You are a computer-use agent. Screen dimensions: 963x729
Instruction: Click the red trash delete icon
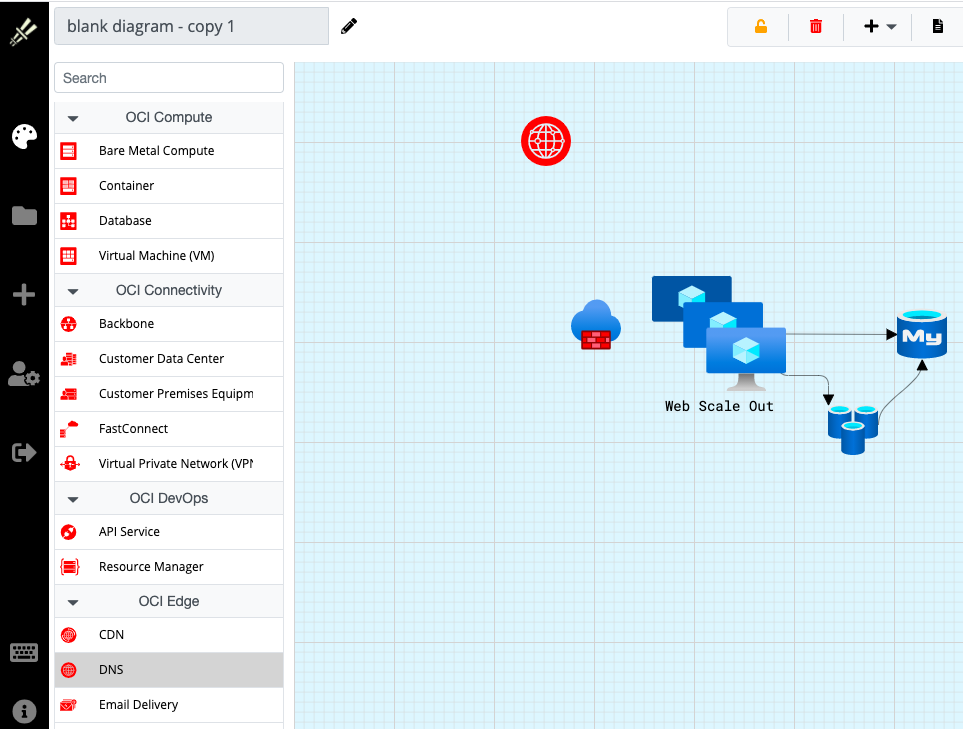click(x=816, y=26)
